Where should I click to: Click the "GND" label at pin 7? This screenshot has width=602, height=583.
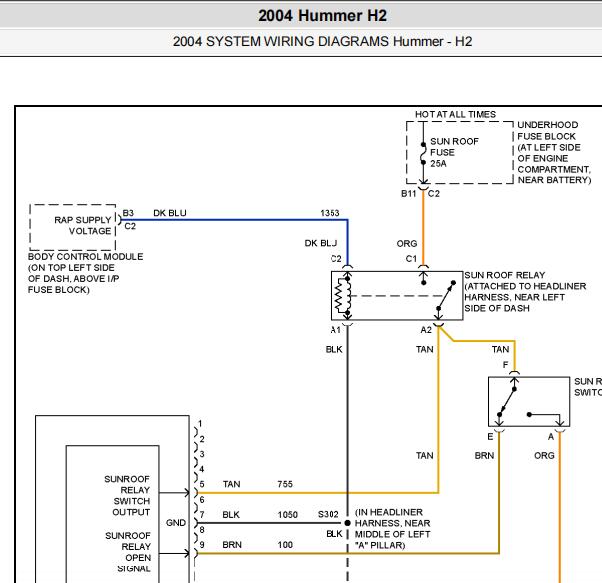coord(176,523)
